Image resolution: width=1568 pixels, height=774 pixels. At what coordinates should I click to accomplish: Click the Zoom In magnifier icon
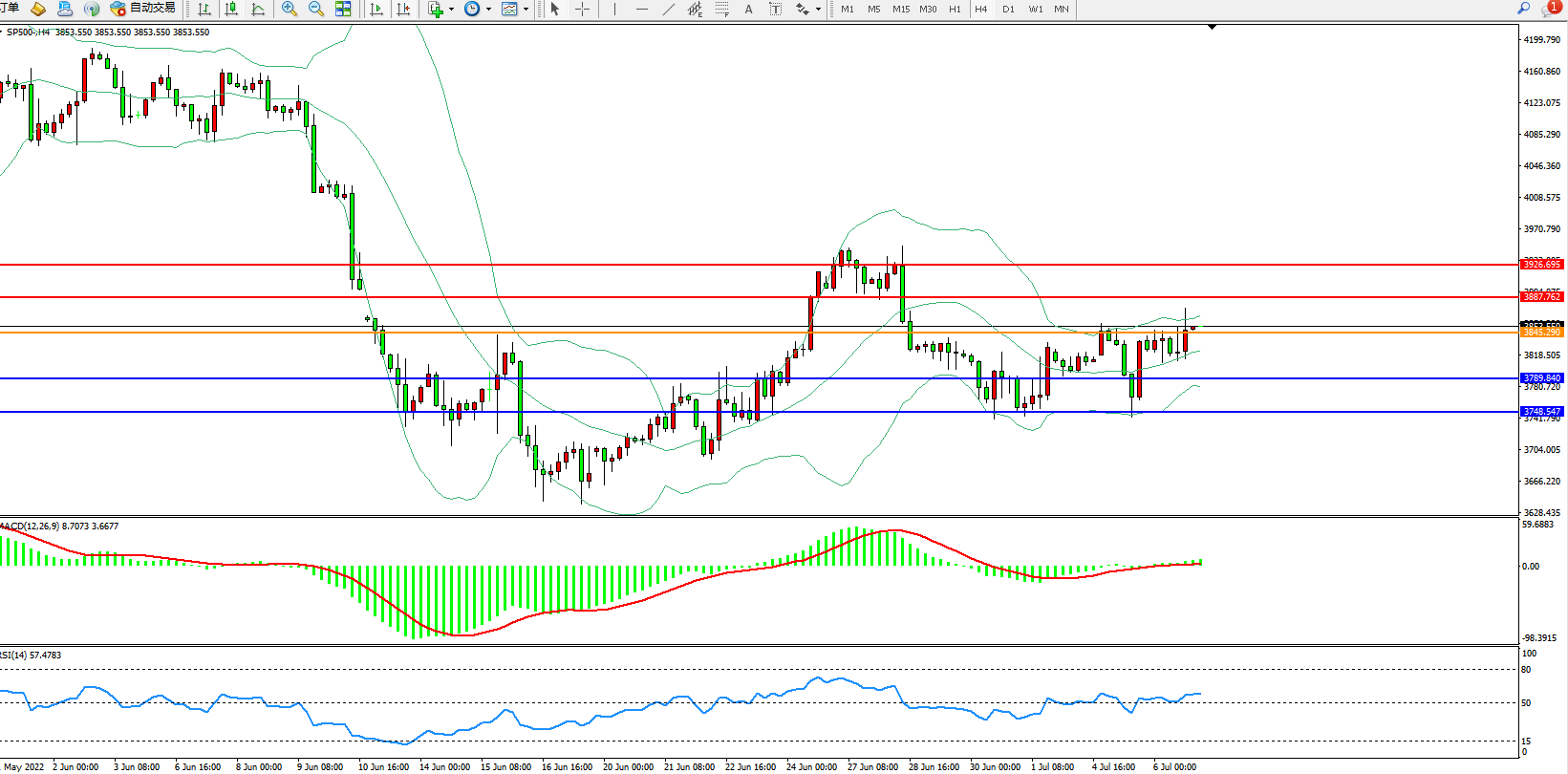[x=289, y=9]
